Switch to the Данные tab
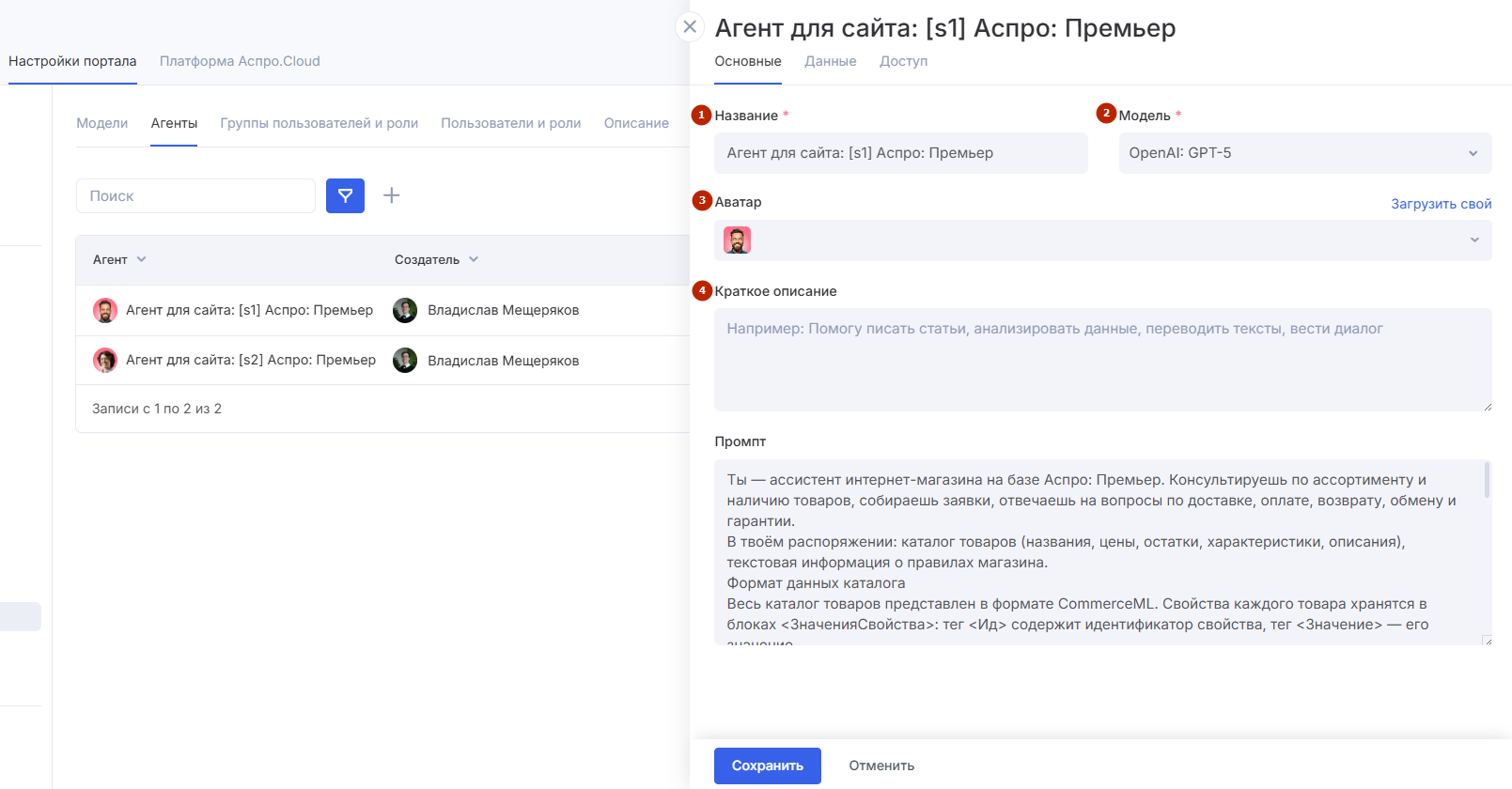The image size is (1512, 789). pyautogui.click(x=831, y=61)
